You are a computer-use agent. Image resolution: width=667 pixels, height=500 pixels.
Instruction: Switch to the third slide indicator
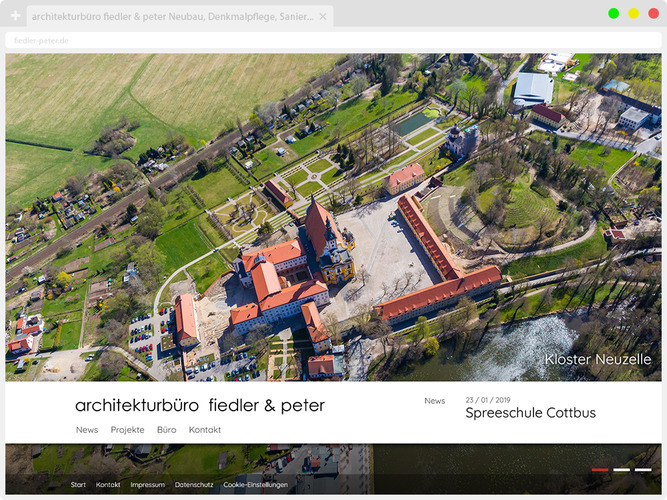tap(643, 469)
